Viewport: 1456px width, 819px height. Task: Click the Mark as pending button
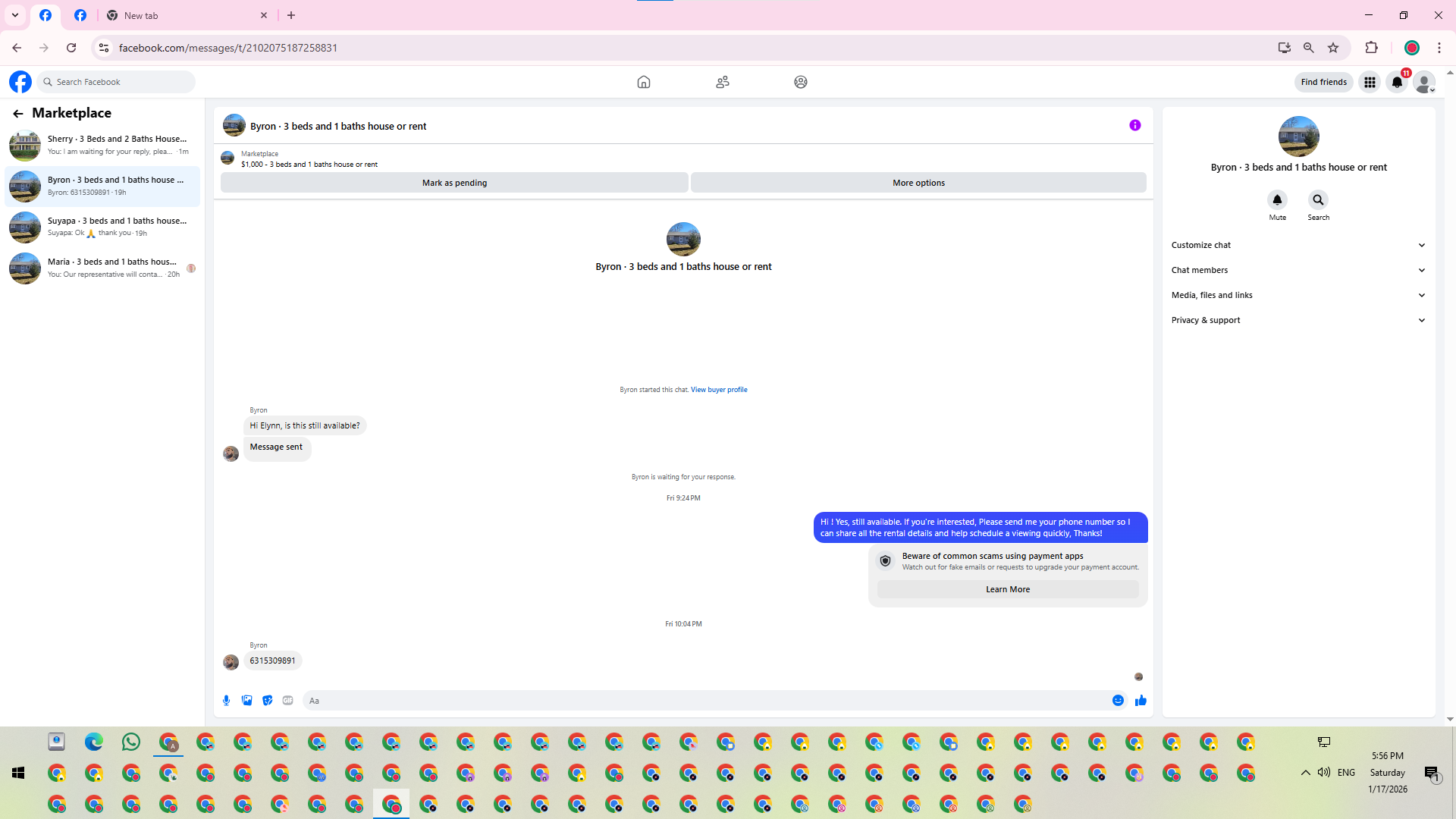tap(454, 183)
